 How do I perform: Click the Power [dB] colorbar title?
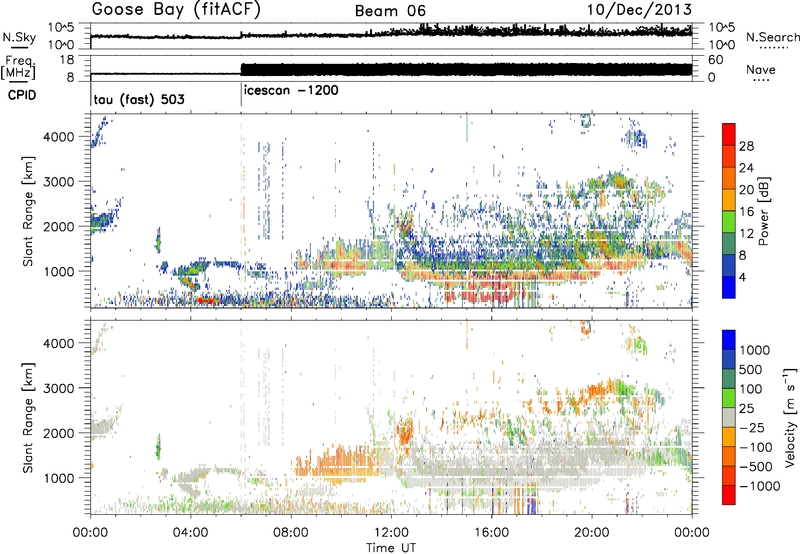pyautogui.click(x=763, y=211)
